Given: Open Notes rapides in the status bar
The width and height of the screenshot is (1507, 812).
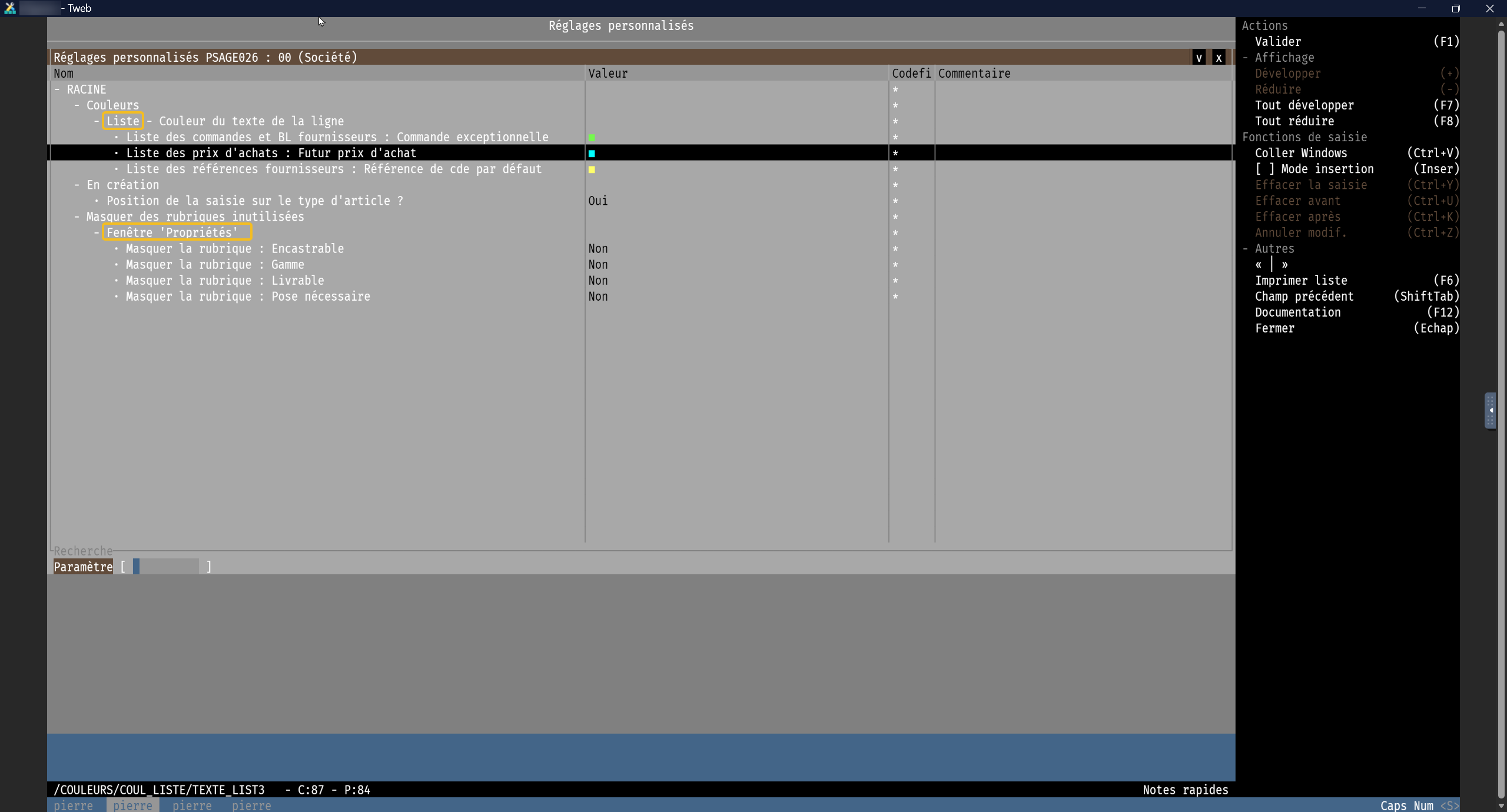Looking at the screenshot, I should [x=1185, y=790].
